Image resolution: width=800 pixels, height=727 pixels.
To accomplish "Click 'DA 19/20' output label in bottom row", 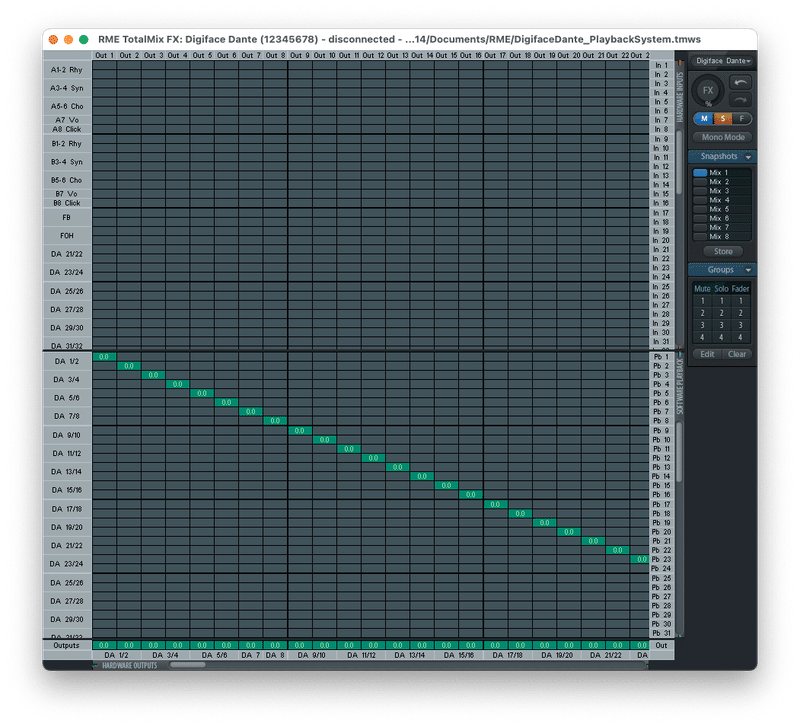I will [557, 655].
